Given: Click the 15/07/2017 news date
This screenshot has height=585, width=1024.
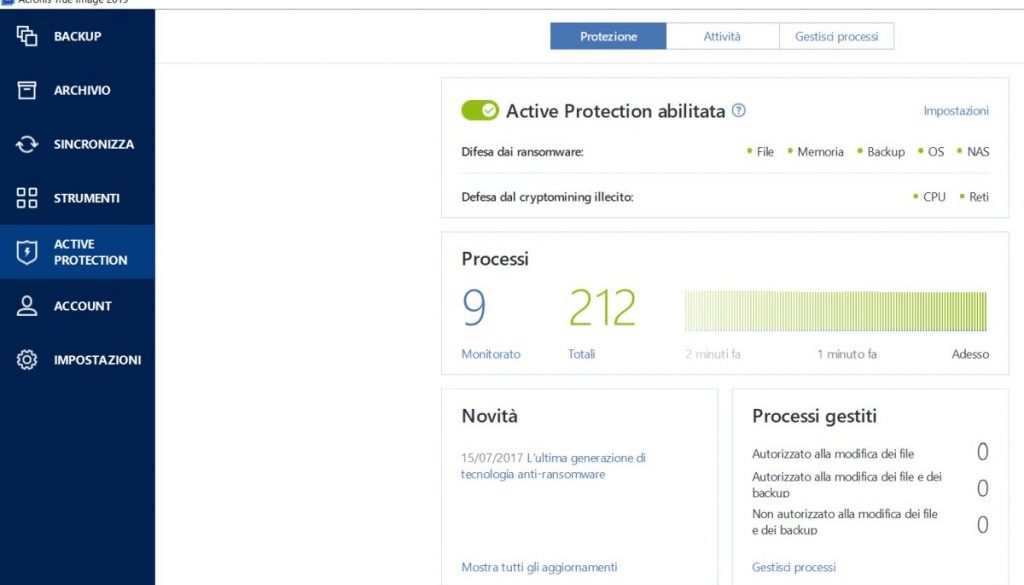Looking at the screenshot, I should [492, 458].
